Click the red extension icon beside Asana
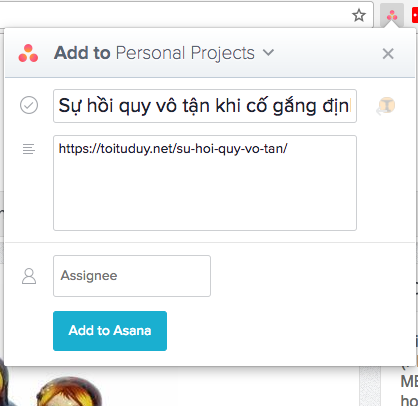The image size is (418, 406). tap(415, 15)
